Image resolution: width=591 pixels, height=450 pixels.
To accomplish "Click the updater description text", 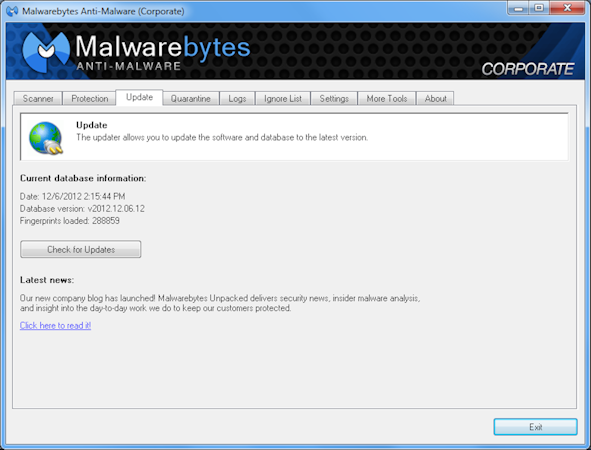I will [x=222, y=137].
